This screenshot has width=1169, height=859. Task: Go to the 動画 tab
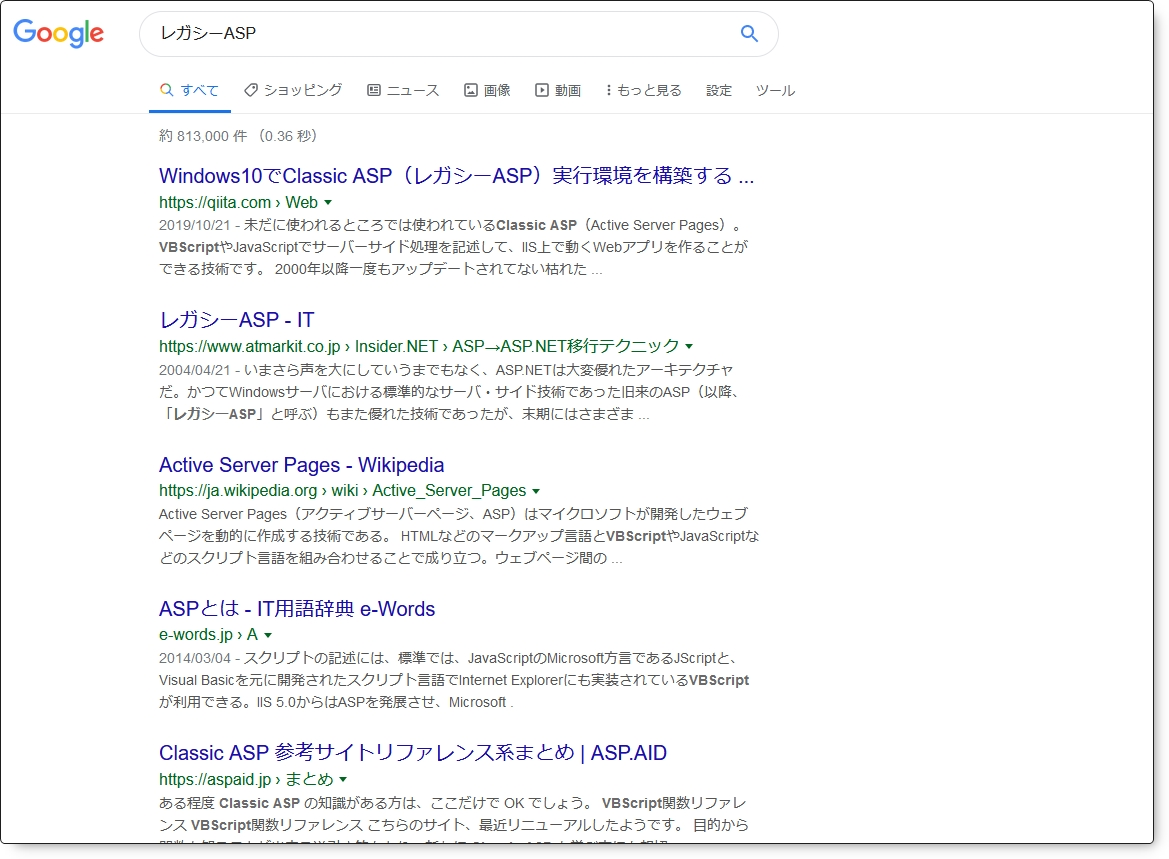tap(558, 90)
